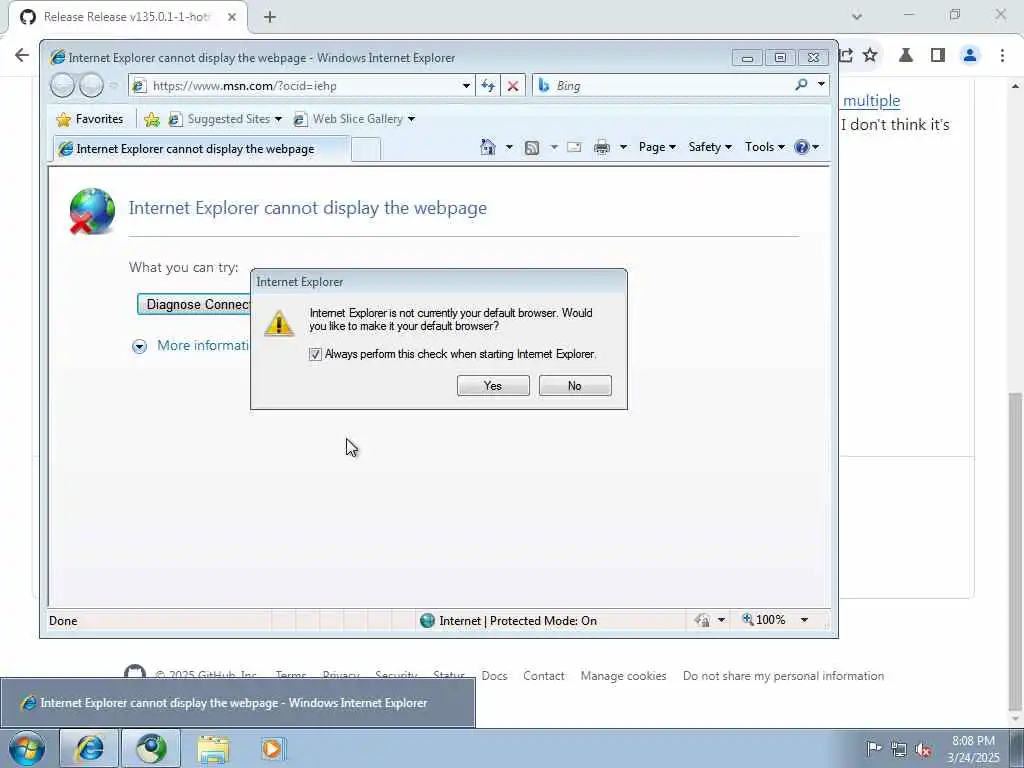Click the Help question mark icon

pos(802,147)
